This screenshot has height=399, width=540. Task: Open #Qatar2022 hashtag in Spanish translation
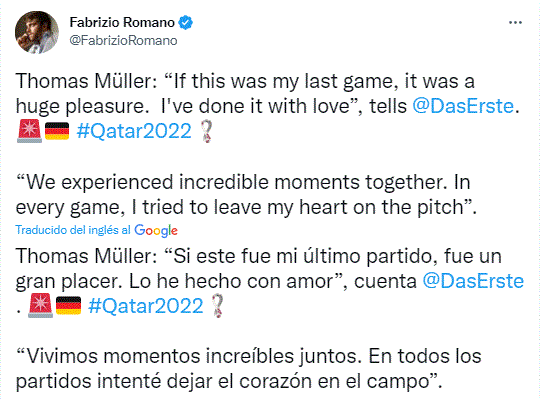coord(146,306)
